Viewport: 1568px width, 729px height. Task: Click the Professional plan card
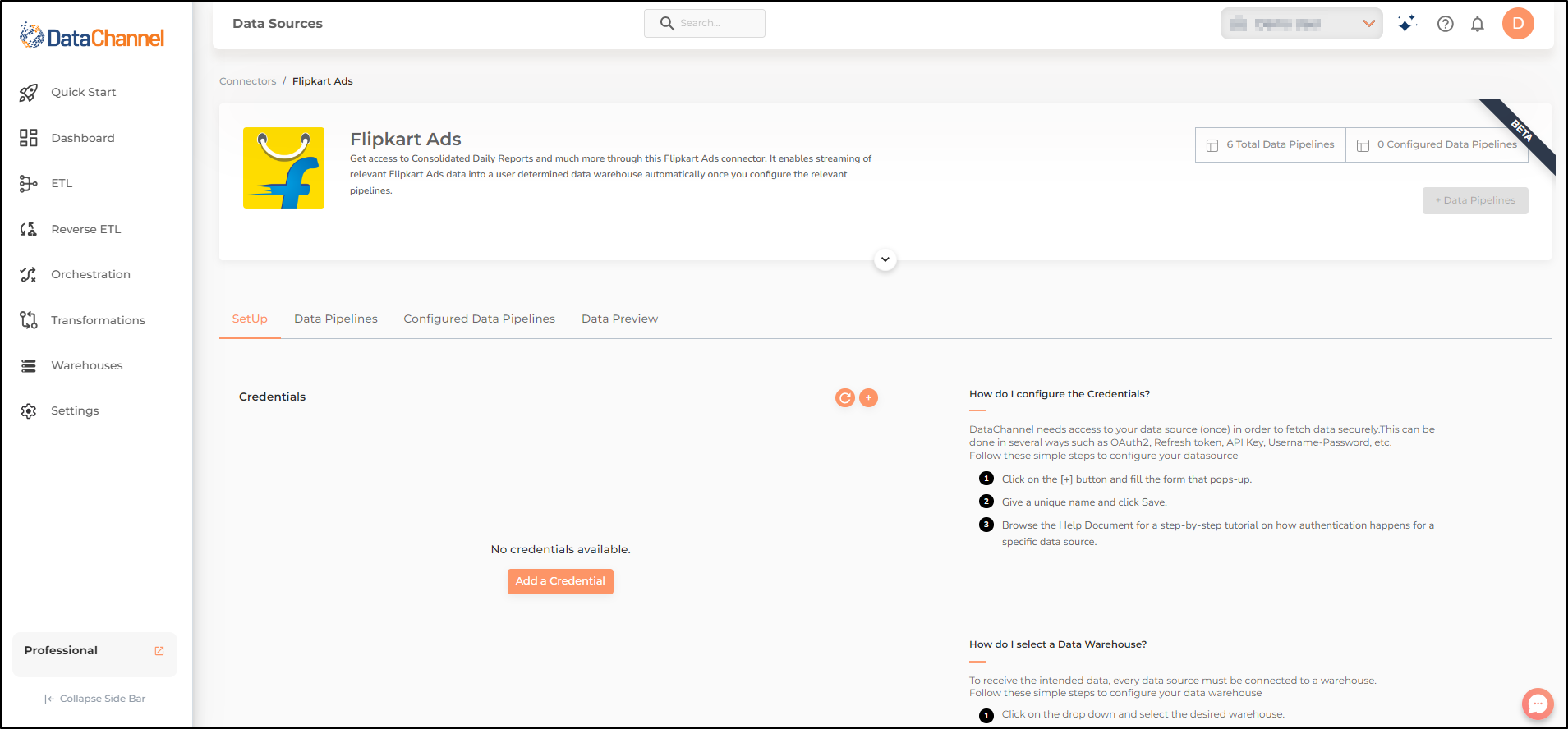[x=94, y=654]
